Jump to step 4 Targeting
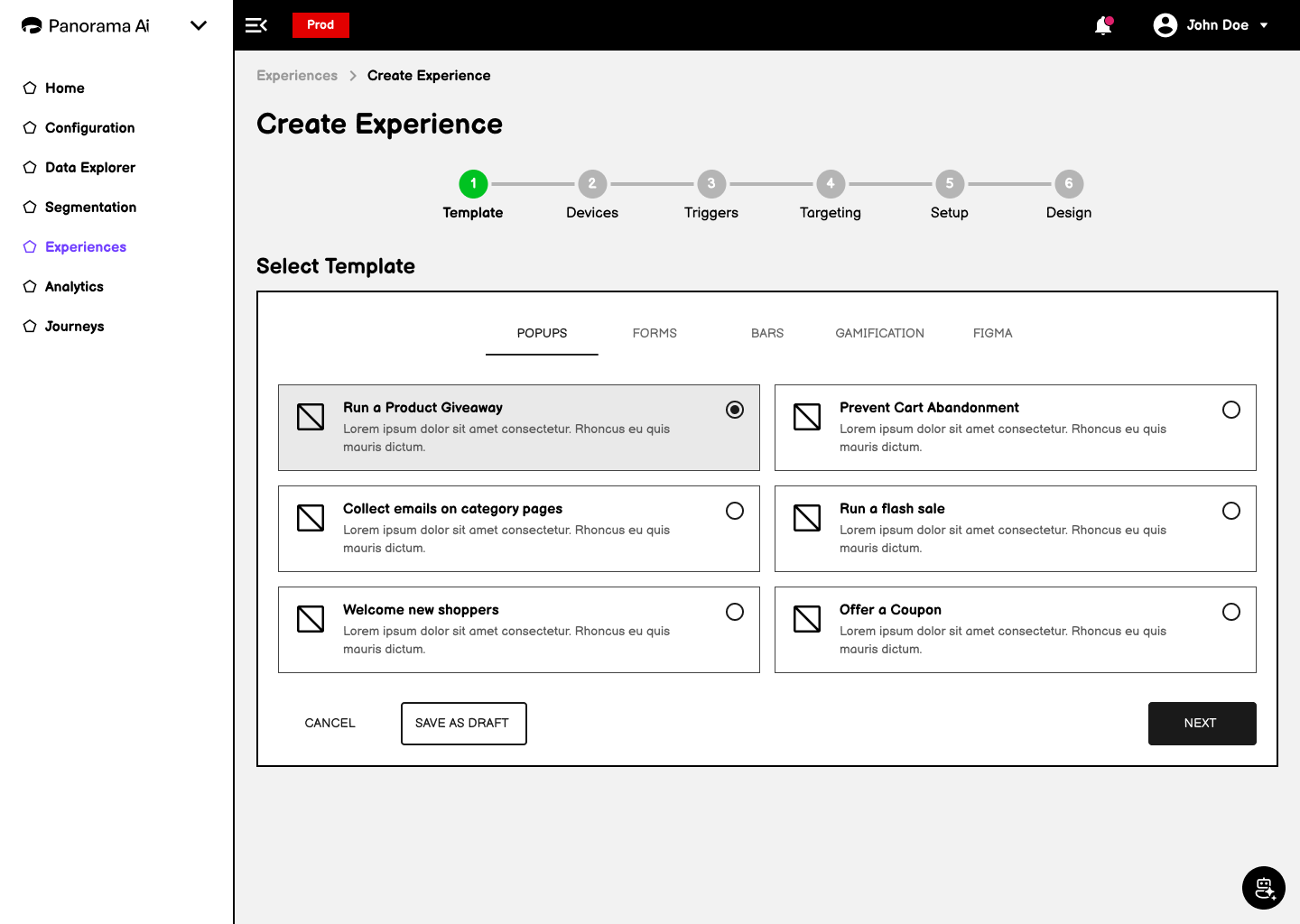 pos(831,184)
